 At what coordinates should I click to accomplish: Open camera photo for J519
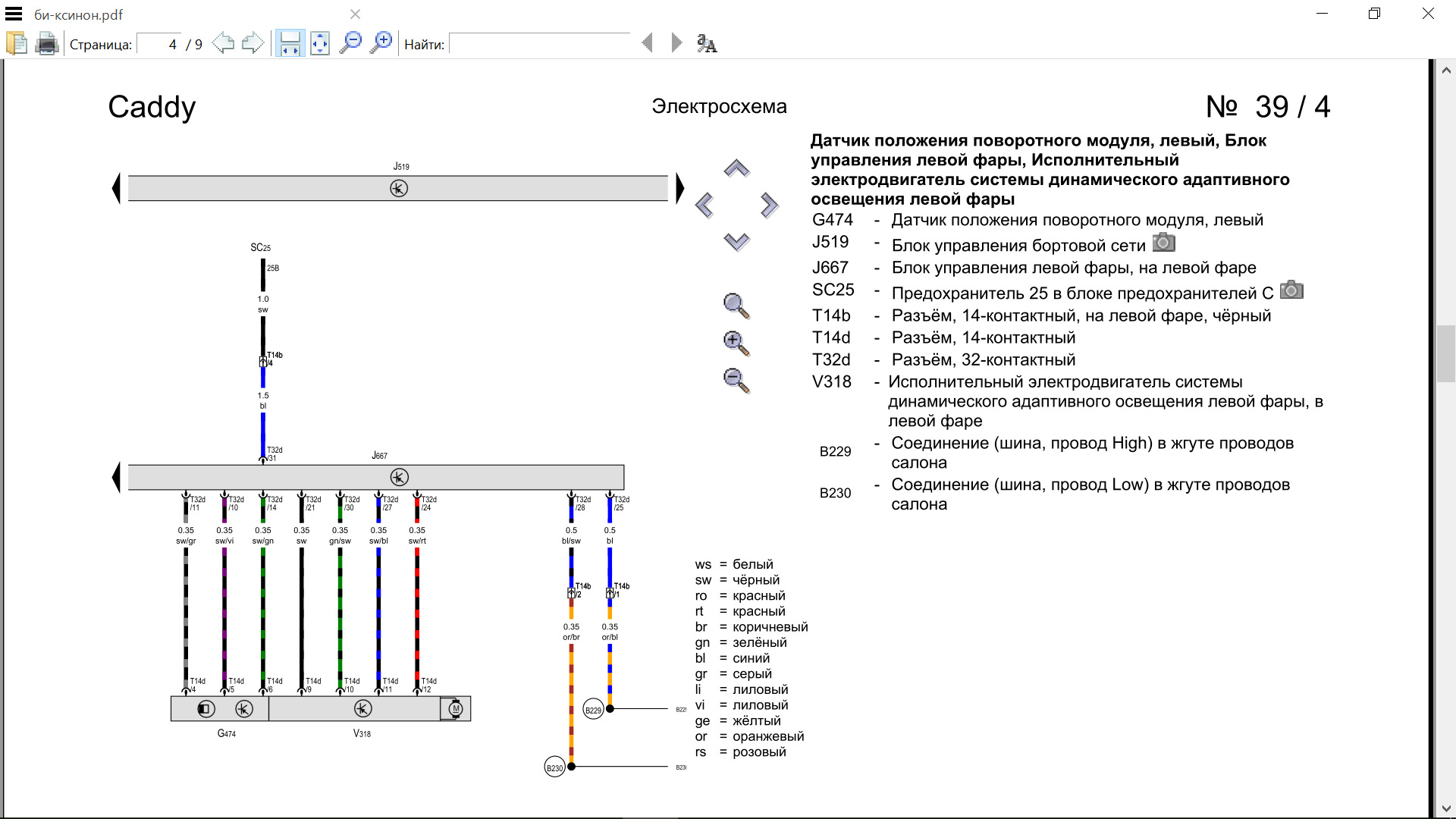pos(1164,243)
